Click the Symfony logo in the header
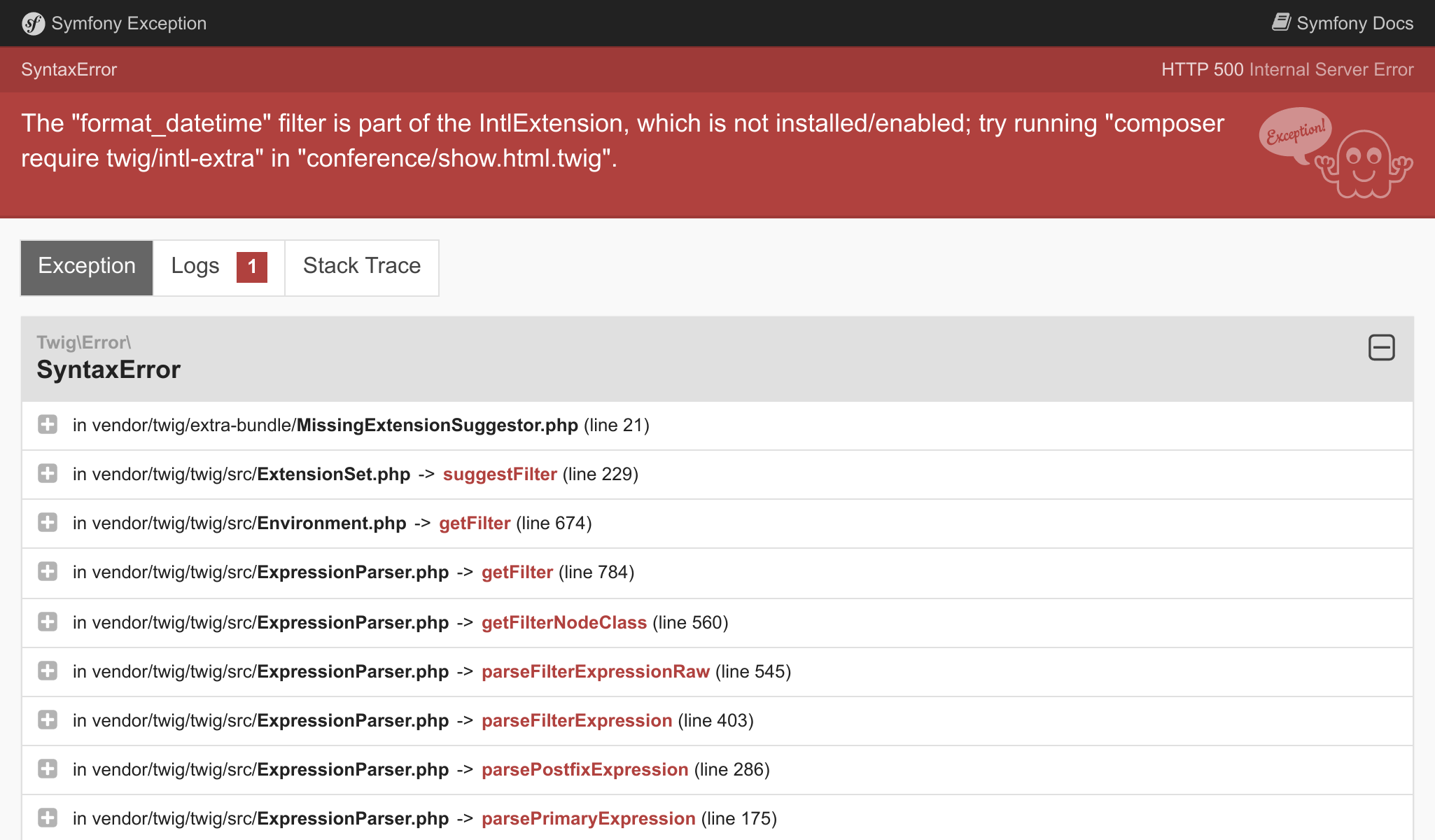 [33, 23]
